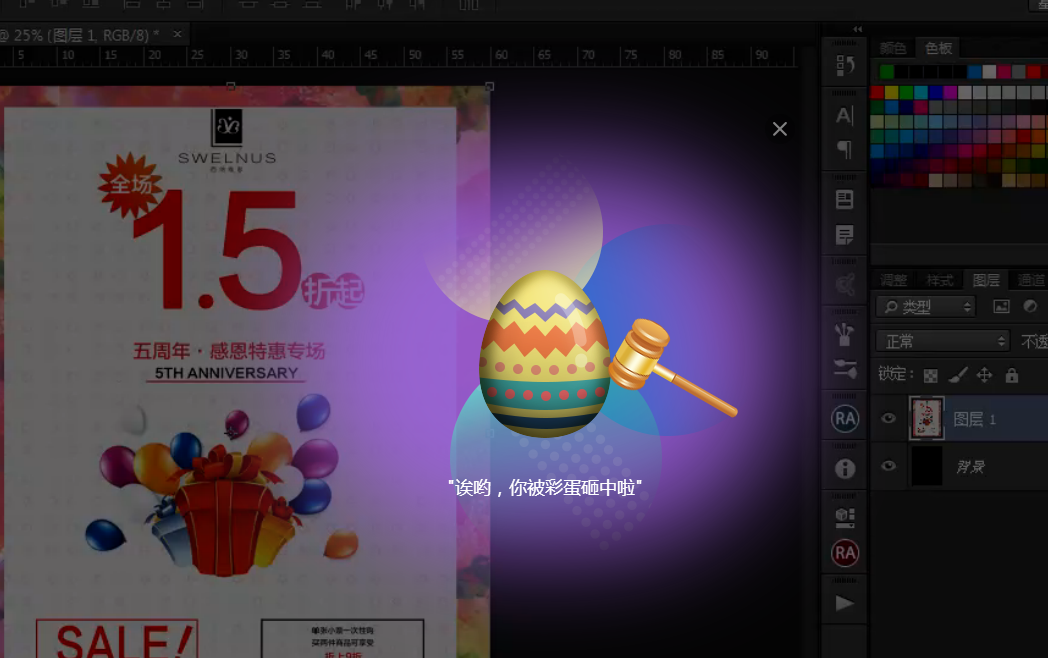Viewport: 1048px width, 658px height.
Task: Open the Info panel icon
Action: (845, 468)
